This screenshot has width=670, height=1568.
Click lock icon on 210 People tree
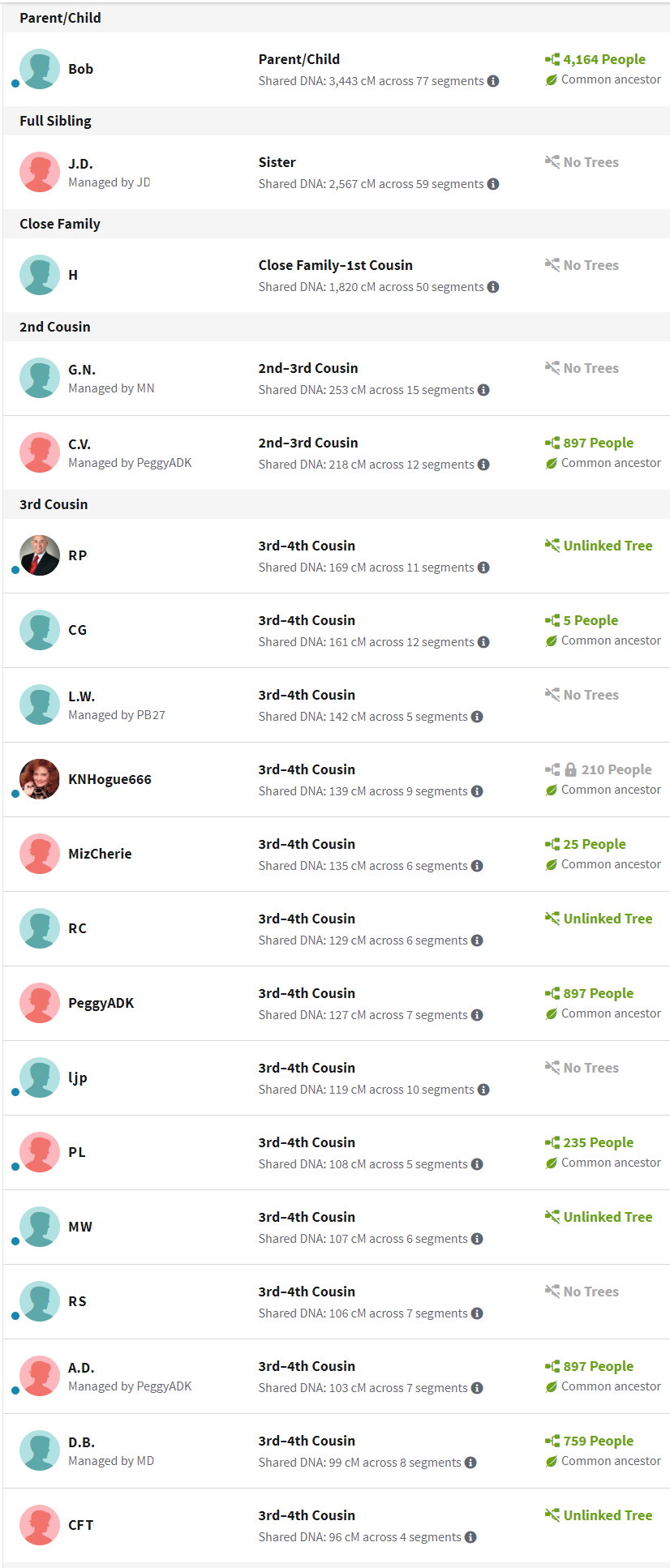coord(570,769)
